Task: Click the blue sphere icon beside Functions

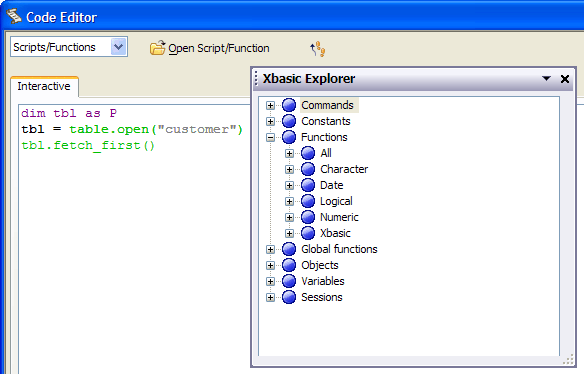Action: [x=289, y=137]
